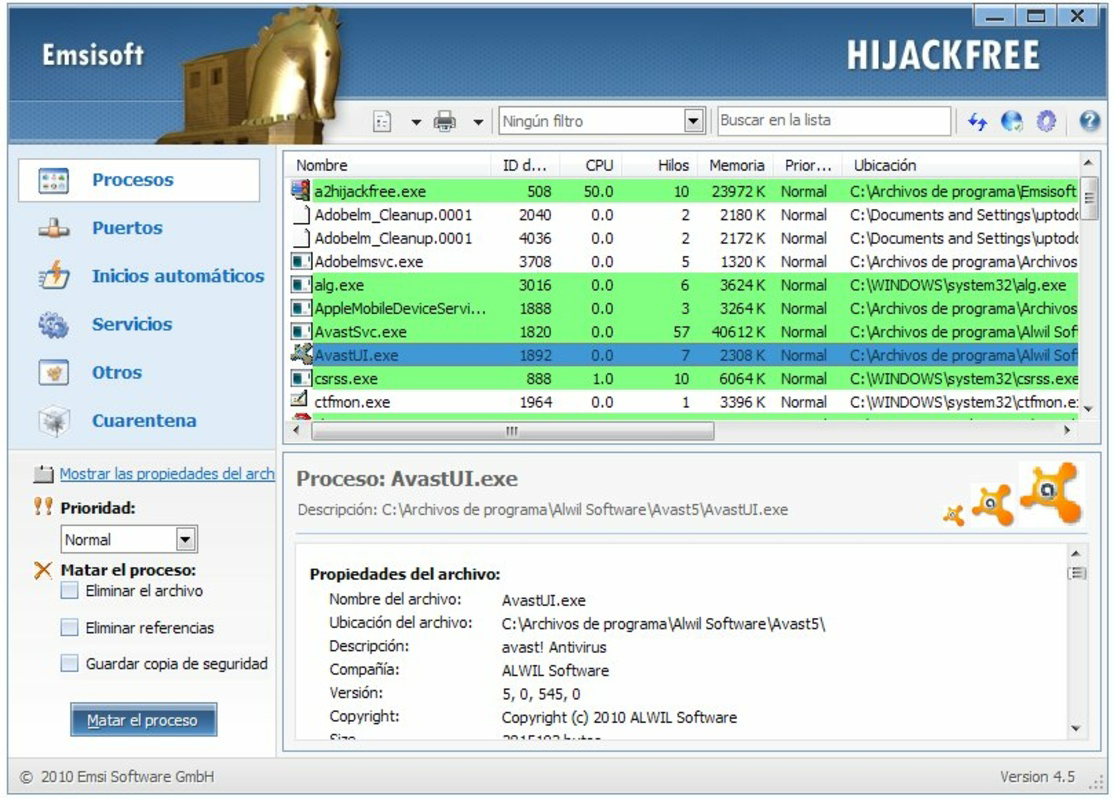The width and height of the screenshot is (1114, 800).
Task: Enable 'Guardar copia de seguridad' checkbox
Action: (70, 664)
